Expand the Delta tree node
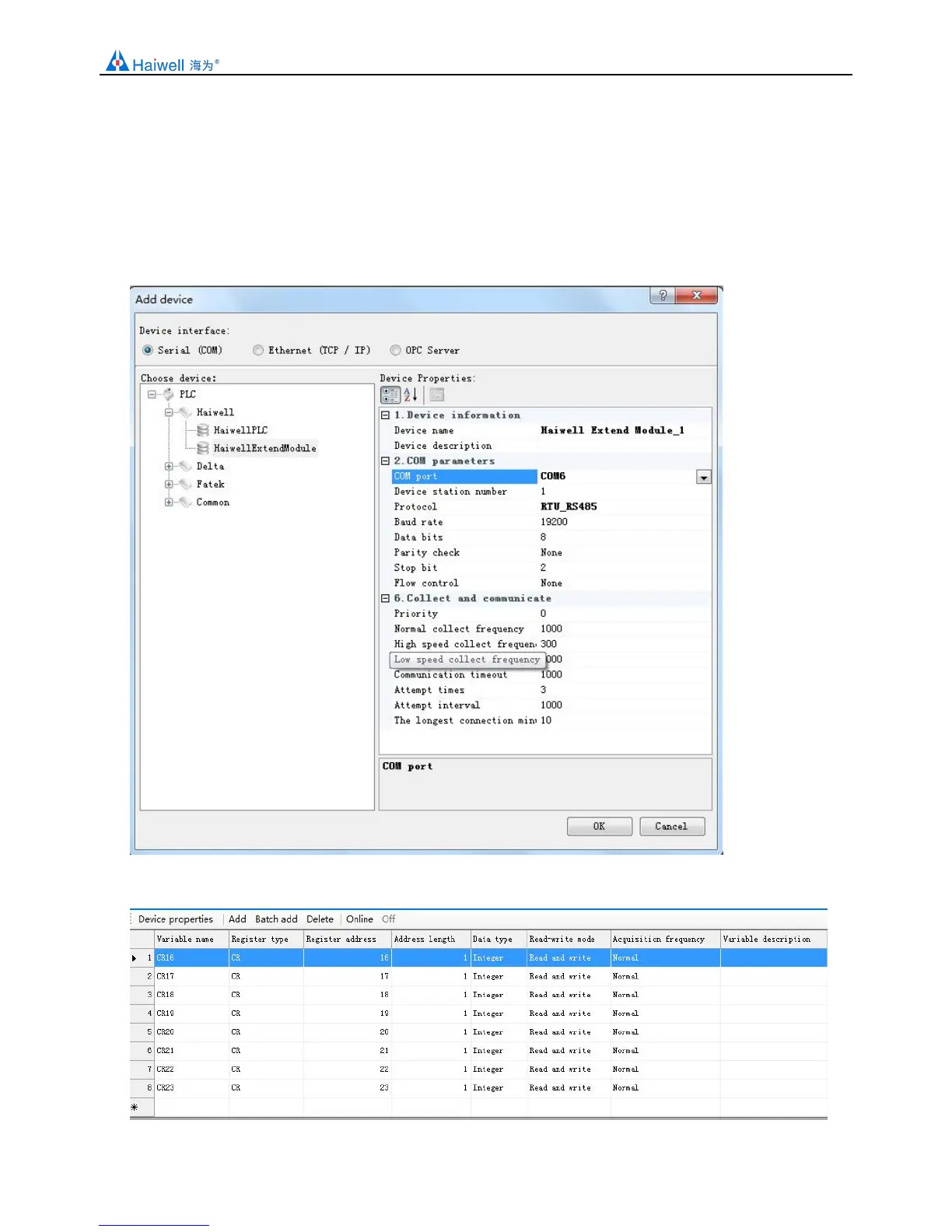The width and height of the screenshot is (952, 1232). (x=169, y=467)
